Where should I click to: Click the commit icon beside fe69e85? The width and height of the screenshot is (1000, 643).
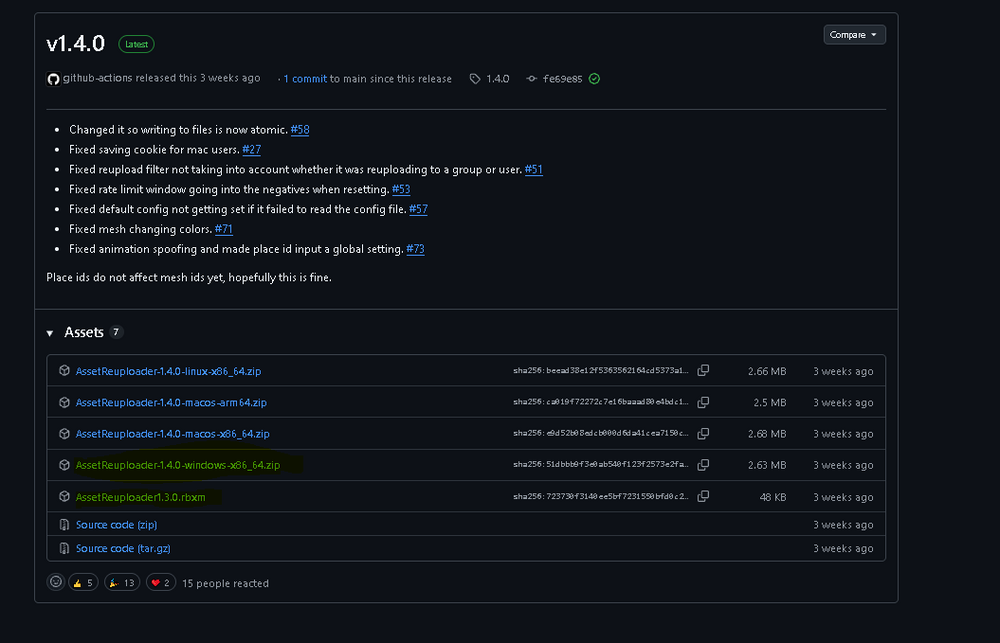pyautogui.click(x=531, y=79)
